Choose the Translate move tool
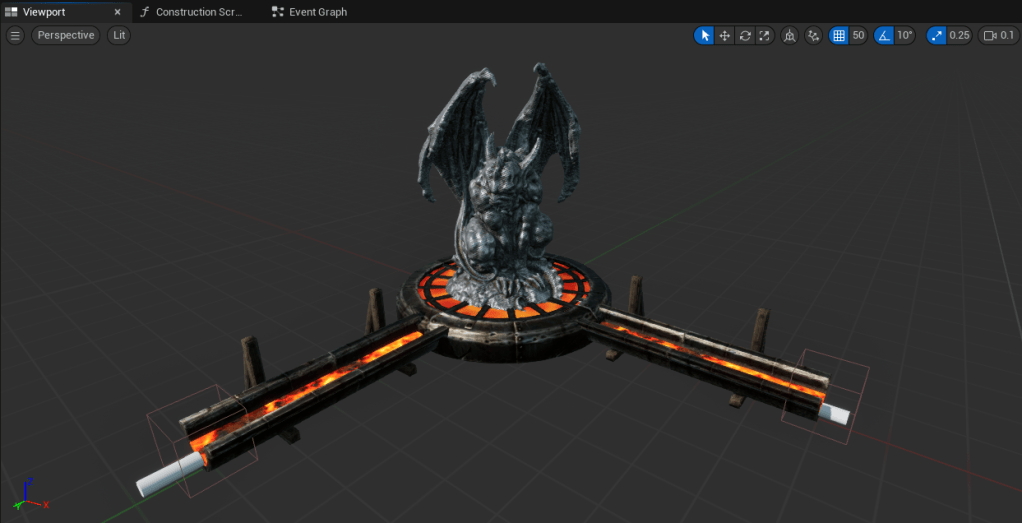The width and height of the screenshot is (1022, 523). [x=725, y=35]
